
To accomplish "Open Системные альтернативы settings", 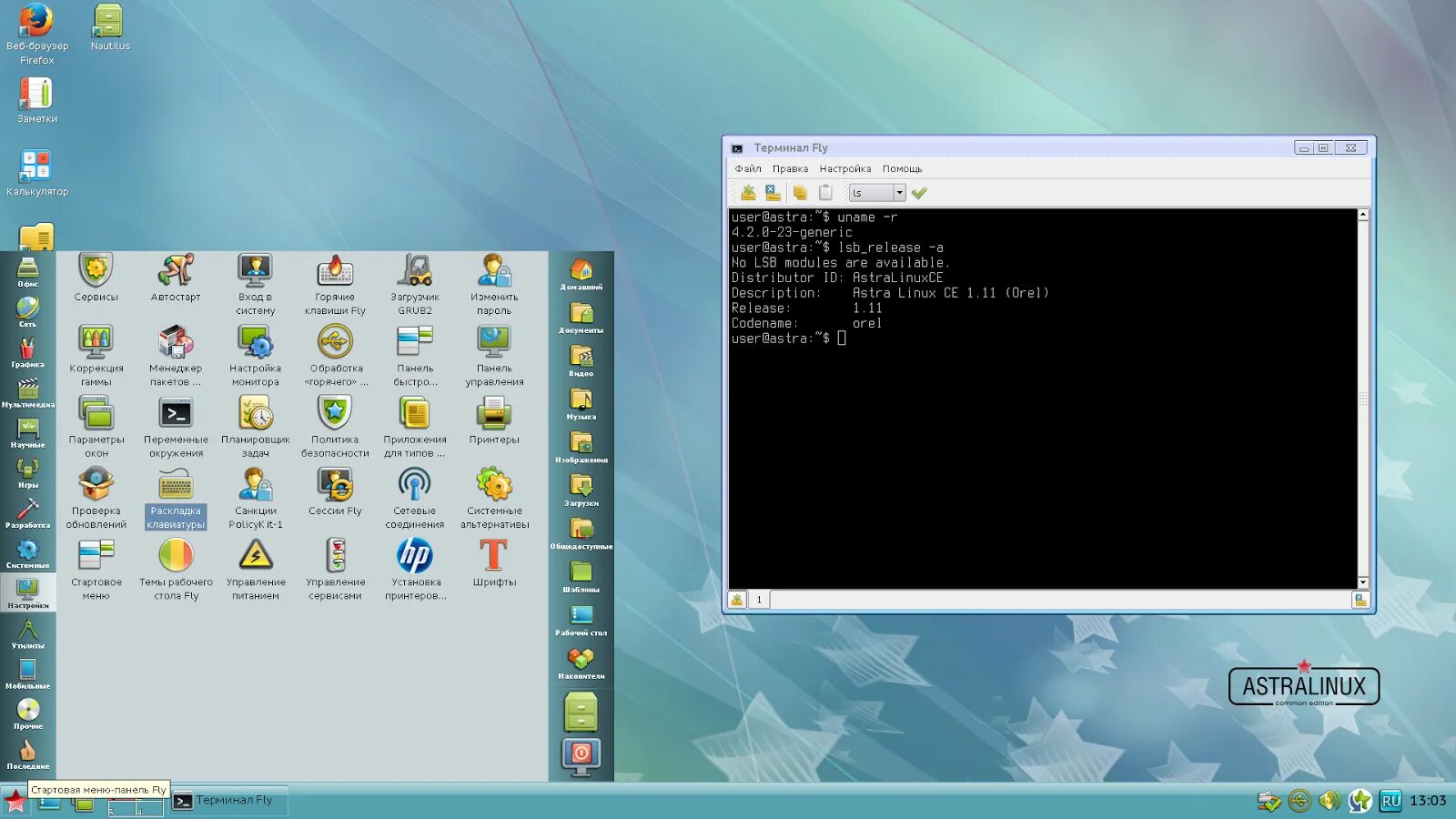I will (x=494, y=498).
